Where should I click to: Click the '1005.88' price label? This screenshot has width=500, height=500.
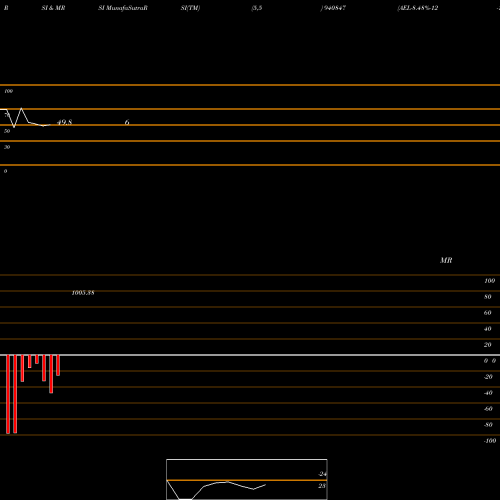(83, 293)
